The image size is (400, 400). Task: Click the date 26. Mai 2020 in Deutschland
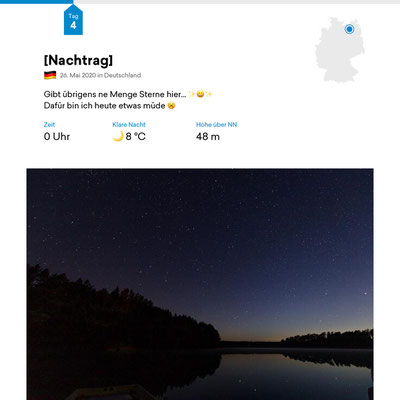[100, 75]
